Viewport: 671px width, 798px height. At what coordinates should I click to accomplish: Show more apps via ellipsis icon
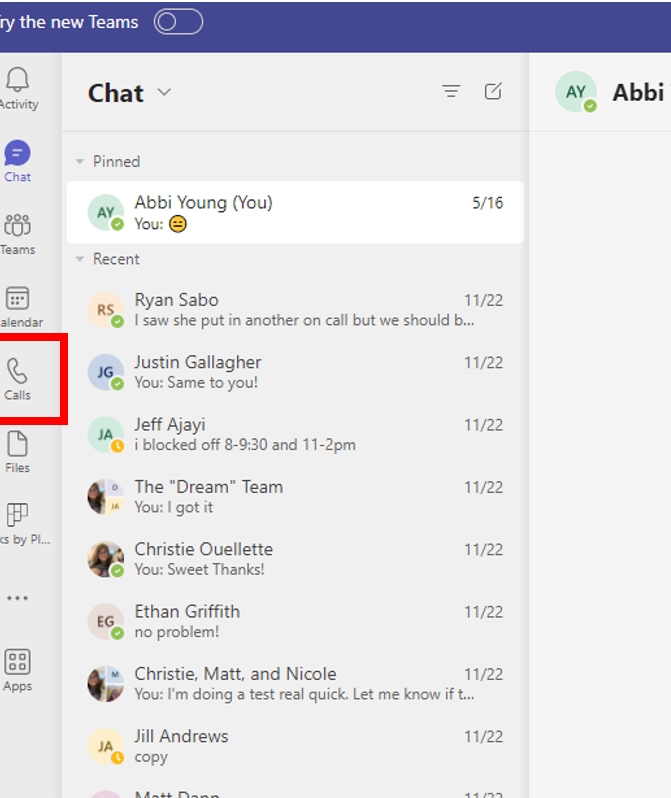pos(17,598)
